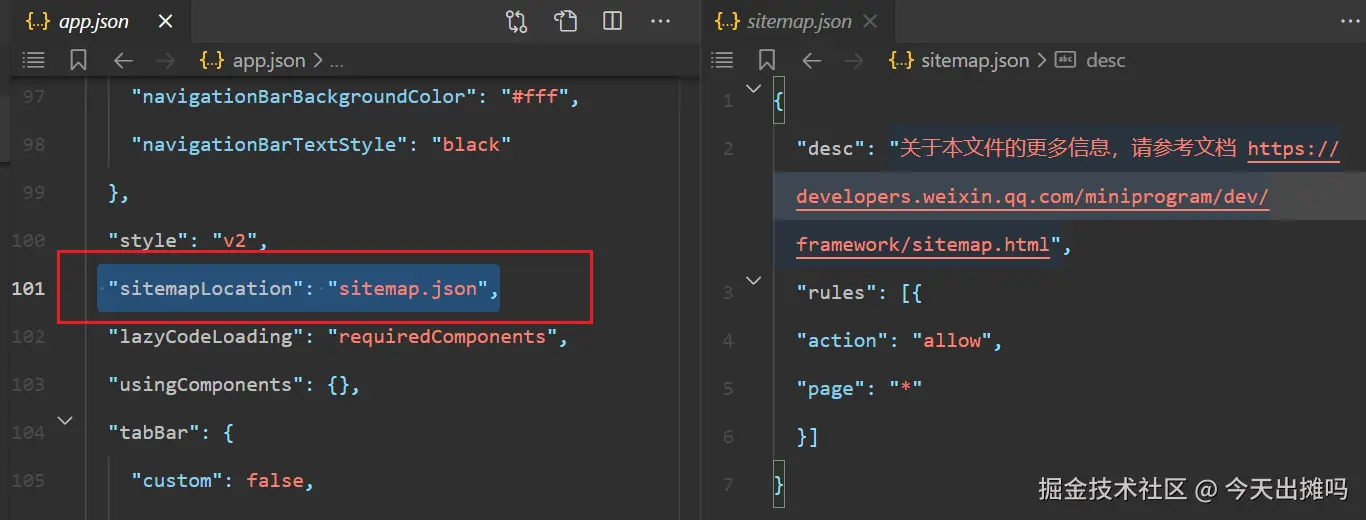Split the app.json editor
This screenshot has width=1366, height=520.
(x=613, y=21)
